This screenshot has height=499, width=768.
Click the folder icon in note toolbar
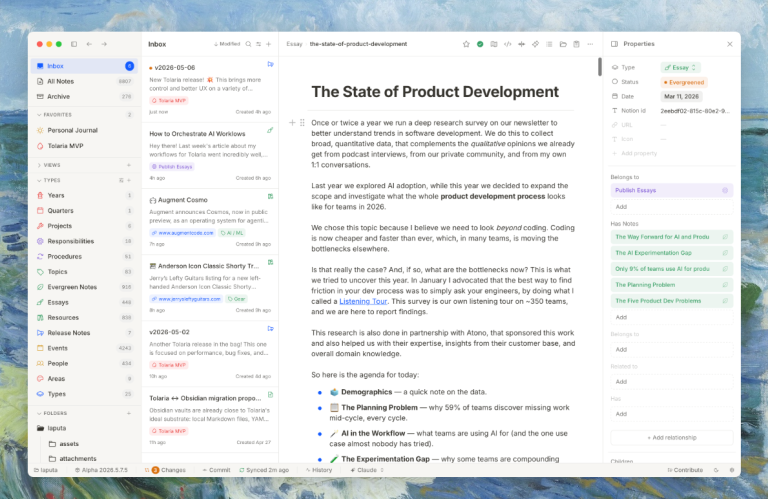[x=563, y=44]
